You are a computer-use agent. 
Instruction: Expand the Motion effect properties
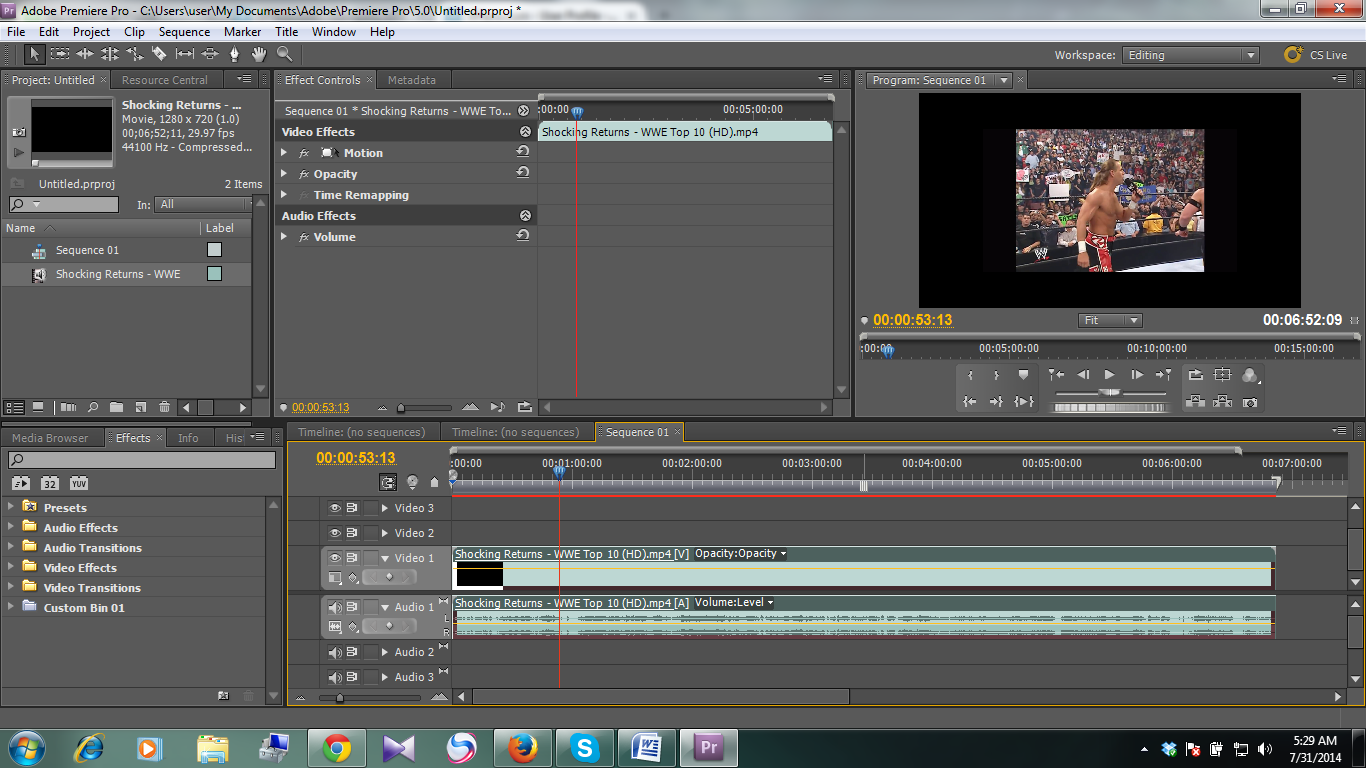click(x=285, y=153)
